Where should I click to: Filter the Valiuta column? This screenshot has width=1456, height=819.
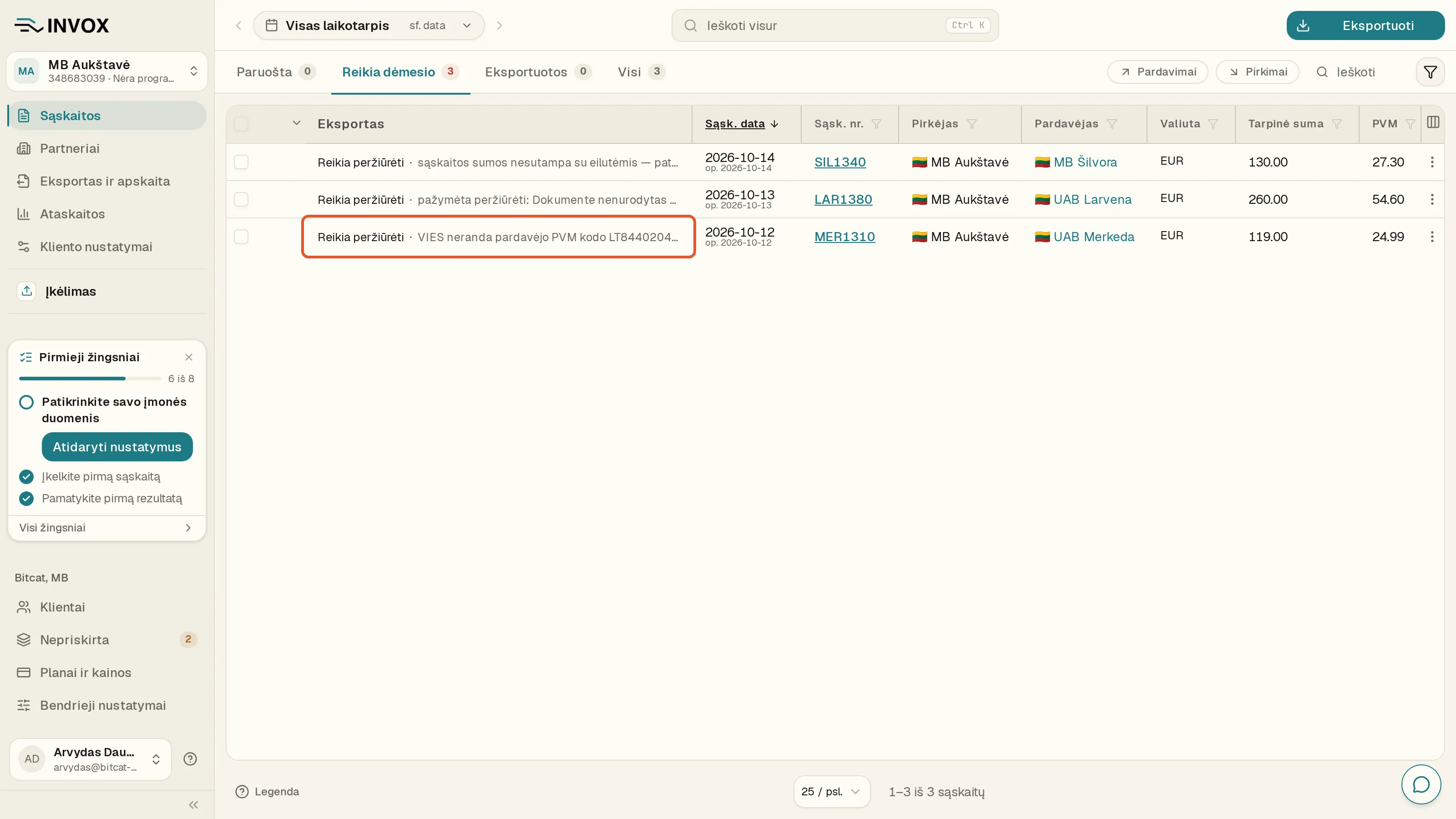(1213, 124)
